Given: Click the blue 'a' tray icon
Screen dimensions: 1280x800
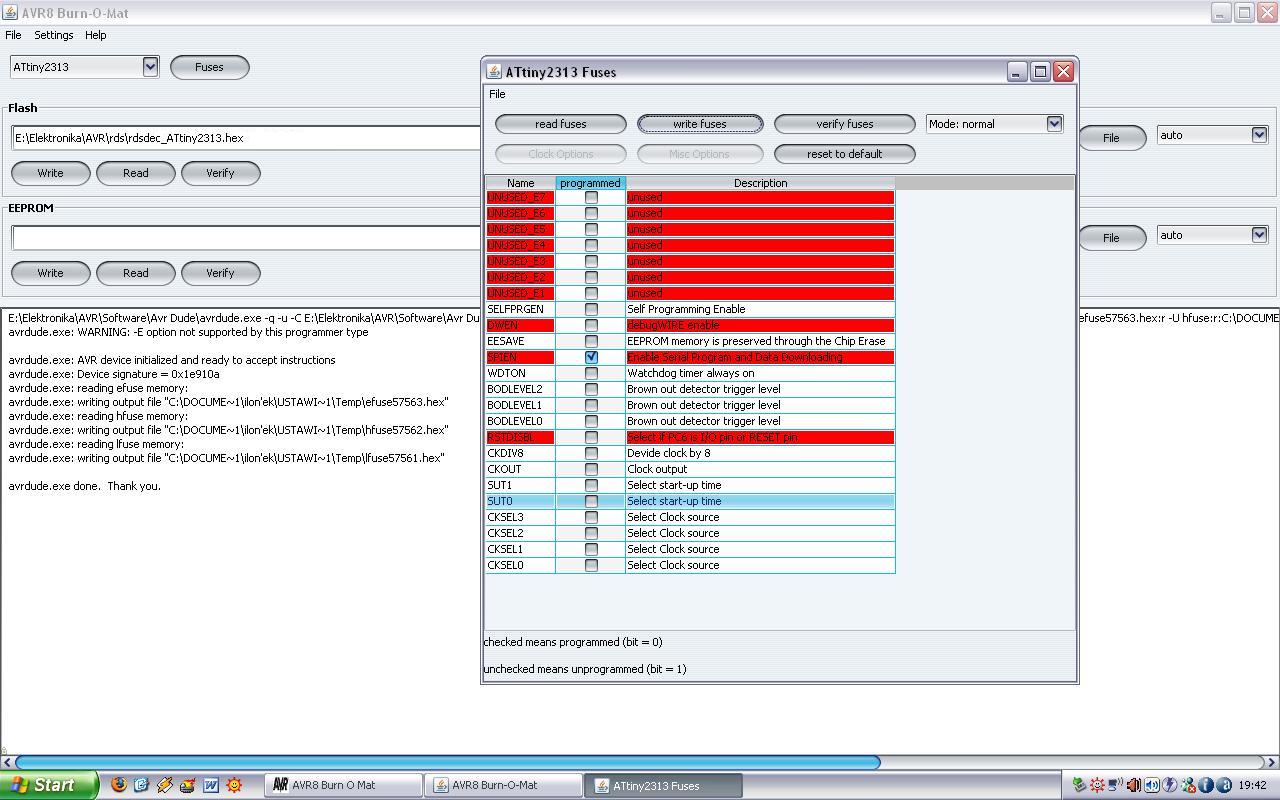Looking at the screenshot, I should point(1224,785).
